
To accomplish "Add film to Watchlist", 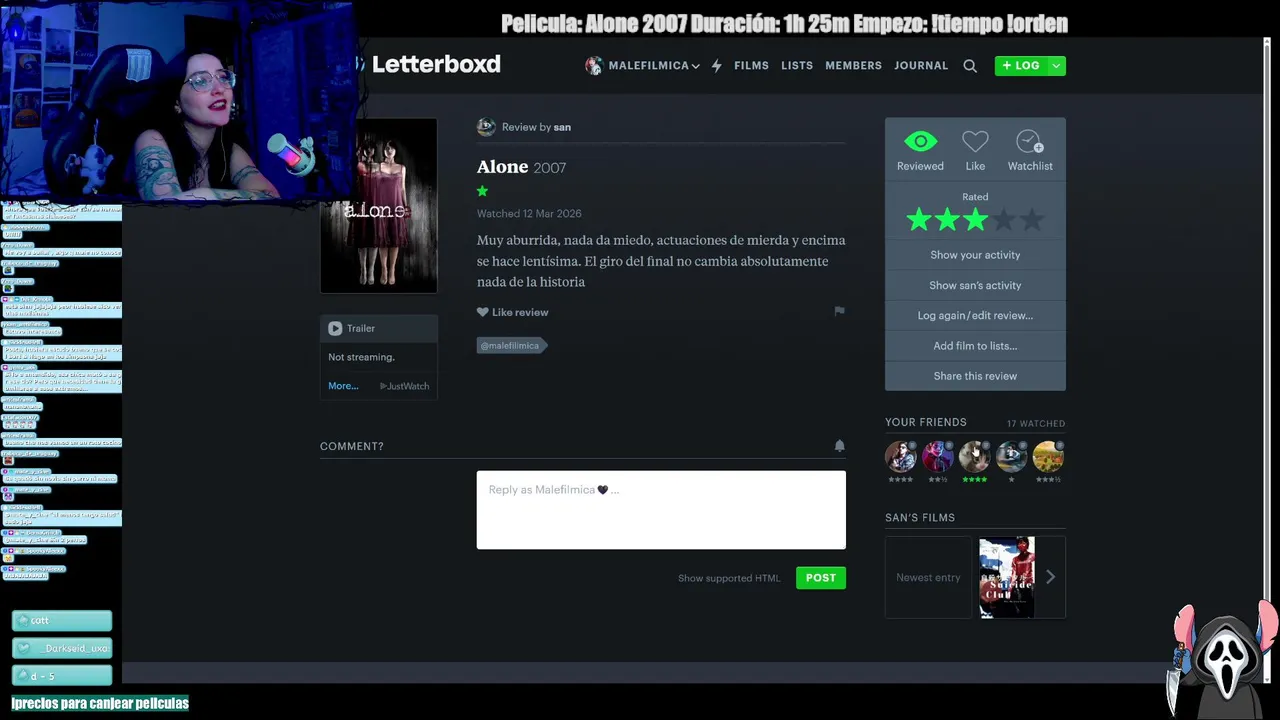I will coord(1030,150).
